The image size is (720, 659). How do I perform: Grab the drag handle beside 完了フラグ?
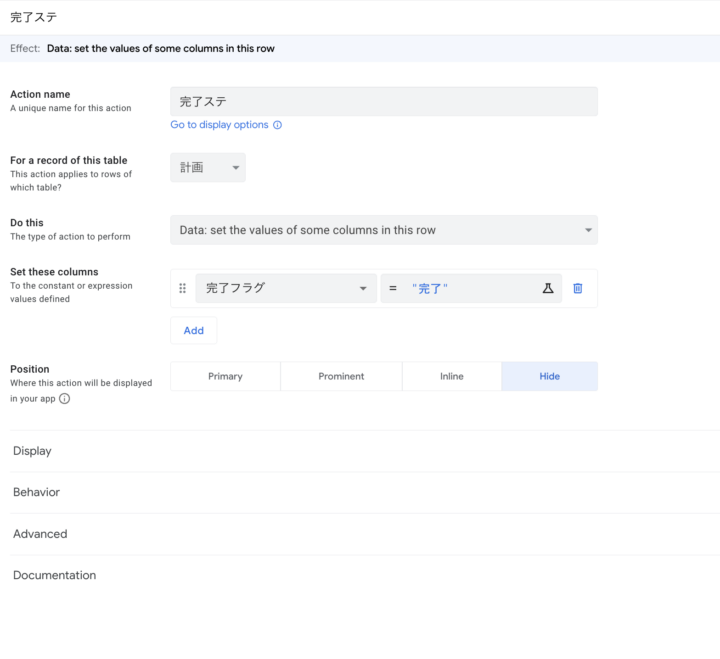pos(182,288)
